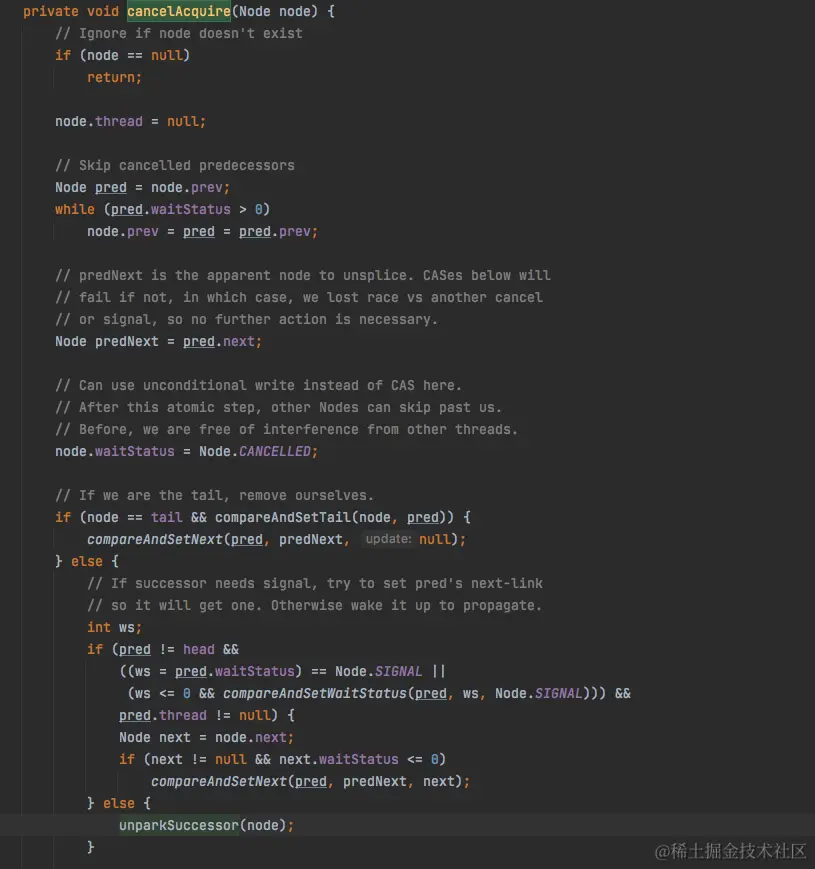The image size is (815, 869).
Task: Click the unparkSuccessor method call
Action: (179, 825)
